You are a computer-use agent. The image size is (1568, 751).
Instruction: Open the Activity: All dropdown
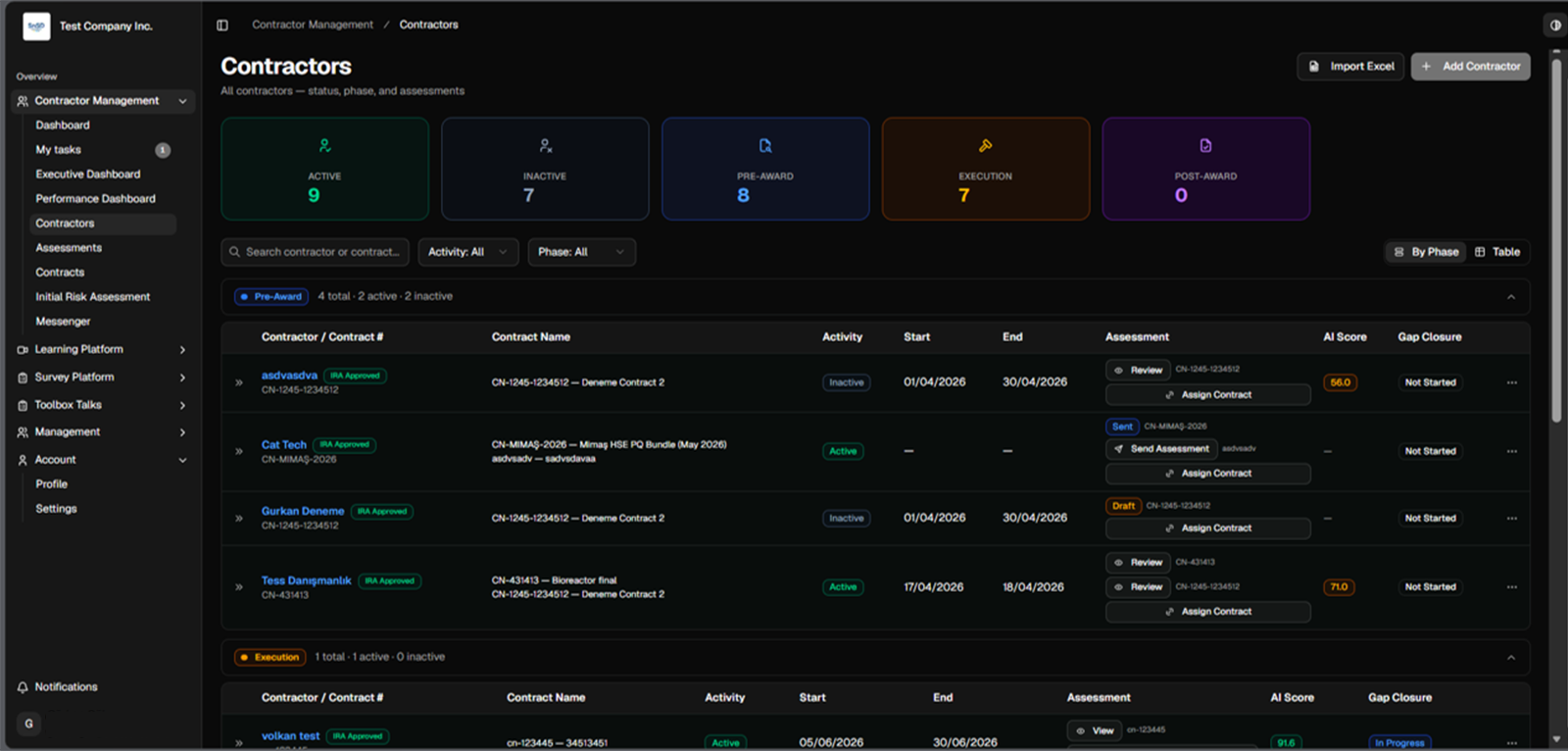(468, 252)
